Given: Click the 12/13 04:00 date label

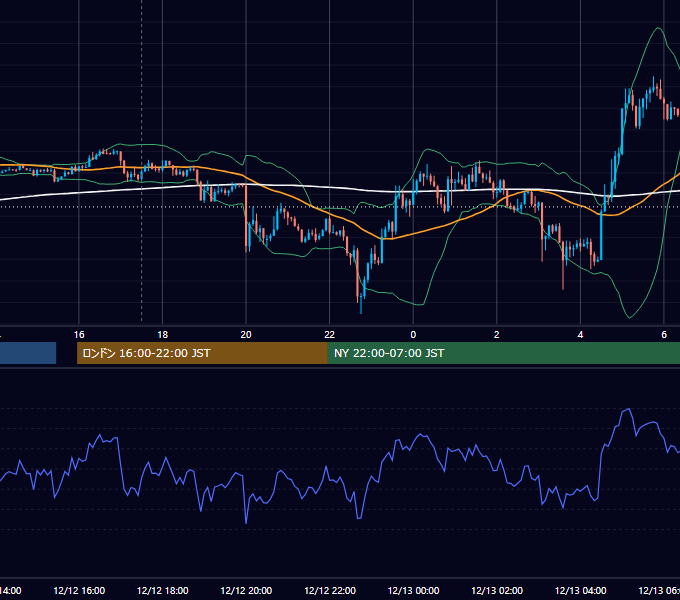Looking at the screenshot, I should [x=581, y=590].
